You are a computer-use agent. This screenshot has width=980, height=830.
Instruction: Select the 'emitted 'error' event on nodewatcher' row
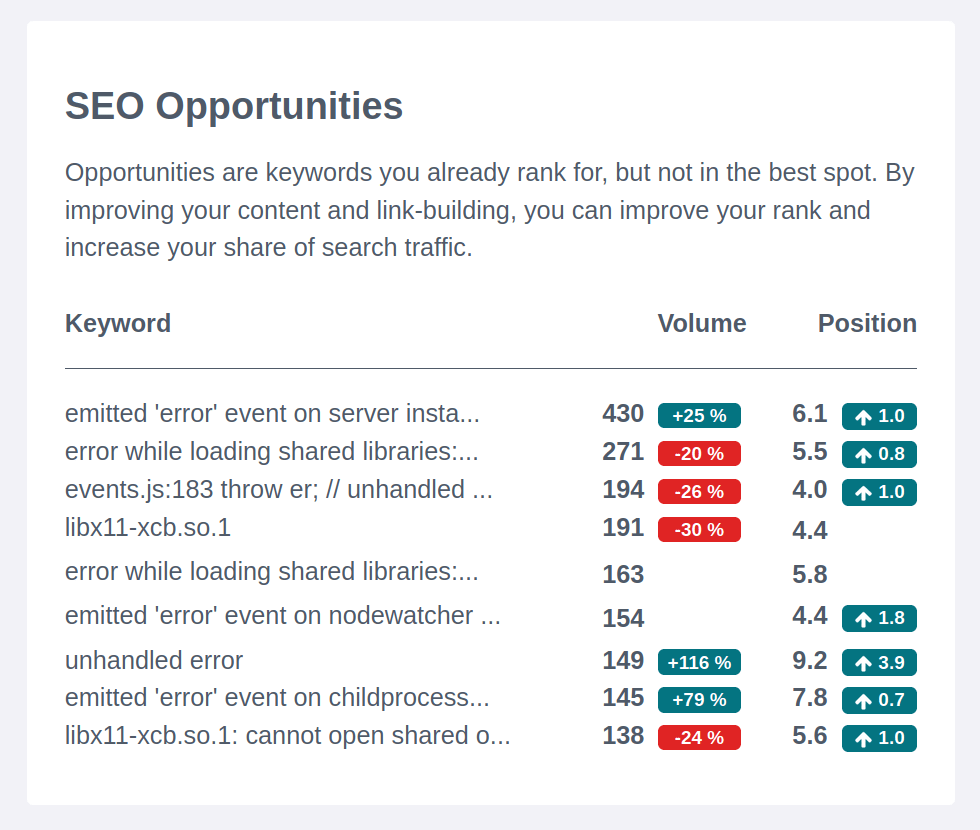click(283, 616)
